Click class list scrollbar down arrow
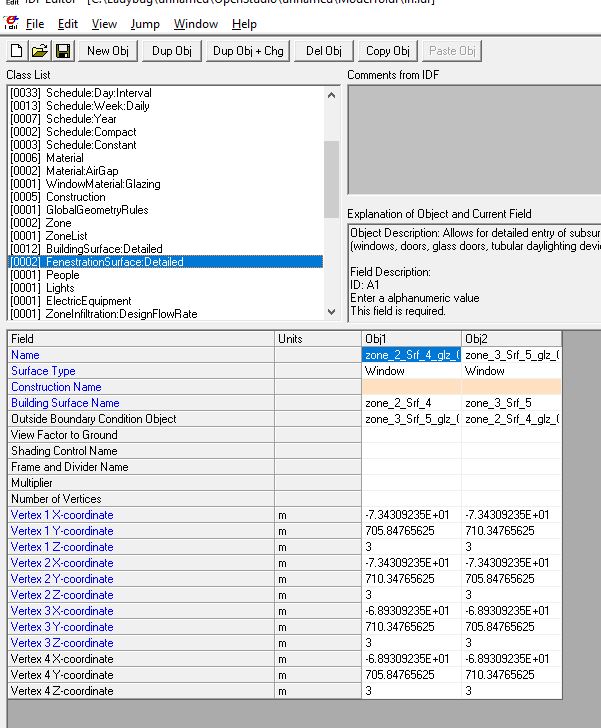This screenshot has width=601, height=728. click(332, 312)
